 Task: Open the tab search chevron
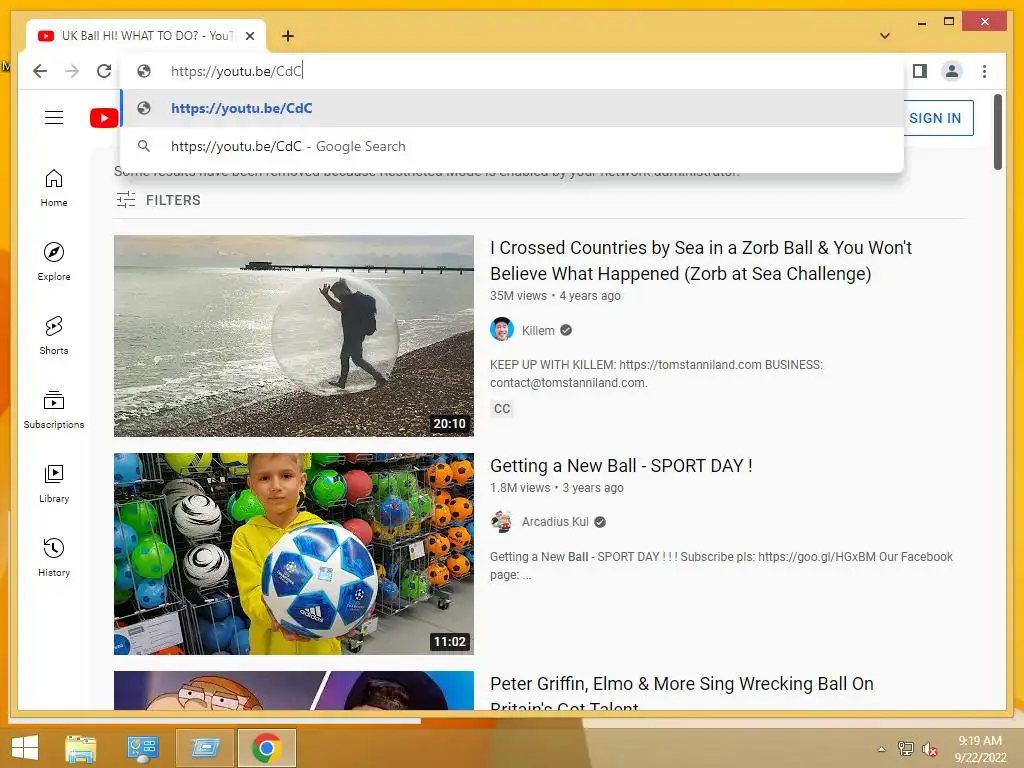coord(884,36)
